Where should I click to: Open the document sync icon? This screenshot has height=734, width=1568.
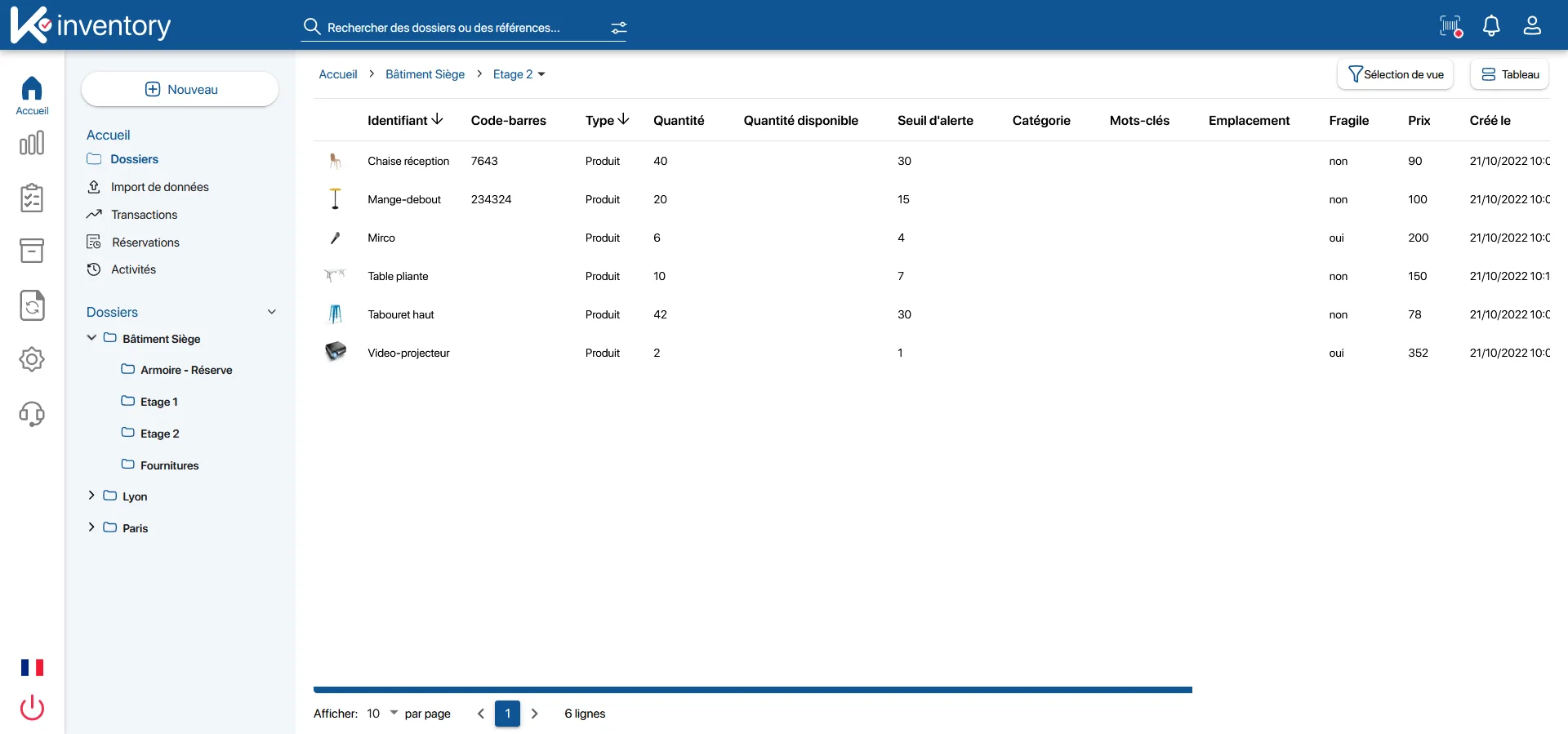pyautogui.click(x=32, y=305)
